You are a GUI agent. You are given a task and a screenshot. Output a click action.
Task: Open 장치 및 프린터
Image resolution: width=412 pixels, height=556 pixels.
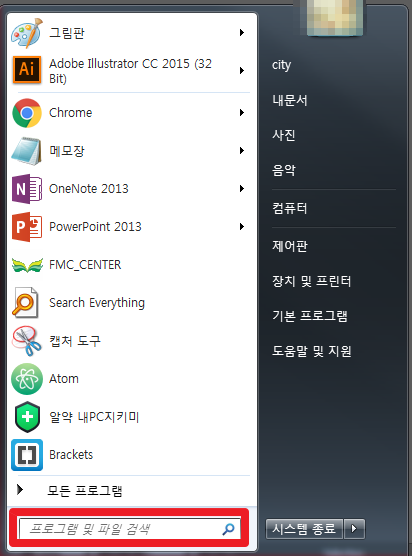point(312,281)
